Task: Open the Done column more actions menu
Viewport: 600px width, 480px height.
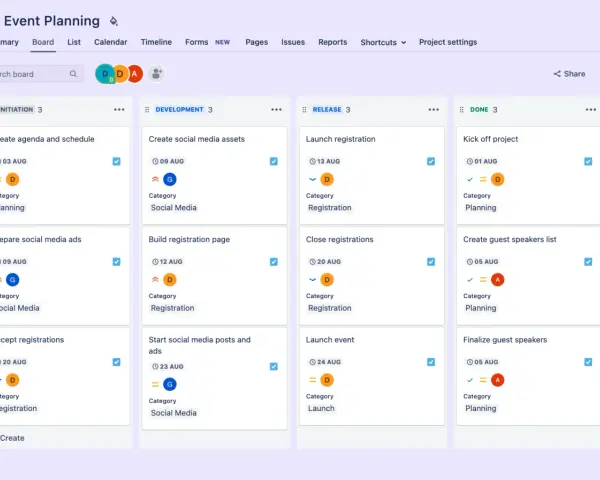Action: tap(591, 109)
